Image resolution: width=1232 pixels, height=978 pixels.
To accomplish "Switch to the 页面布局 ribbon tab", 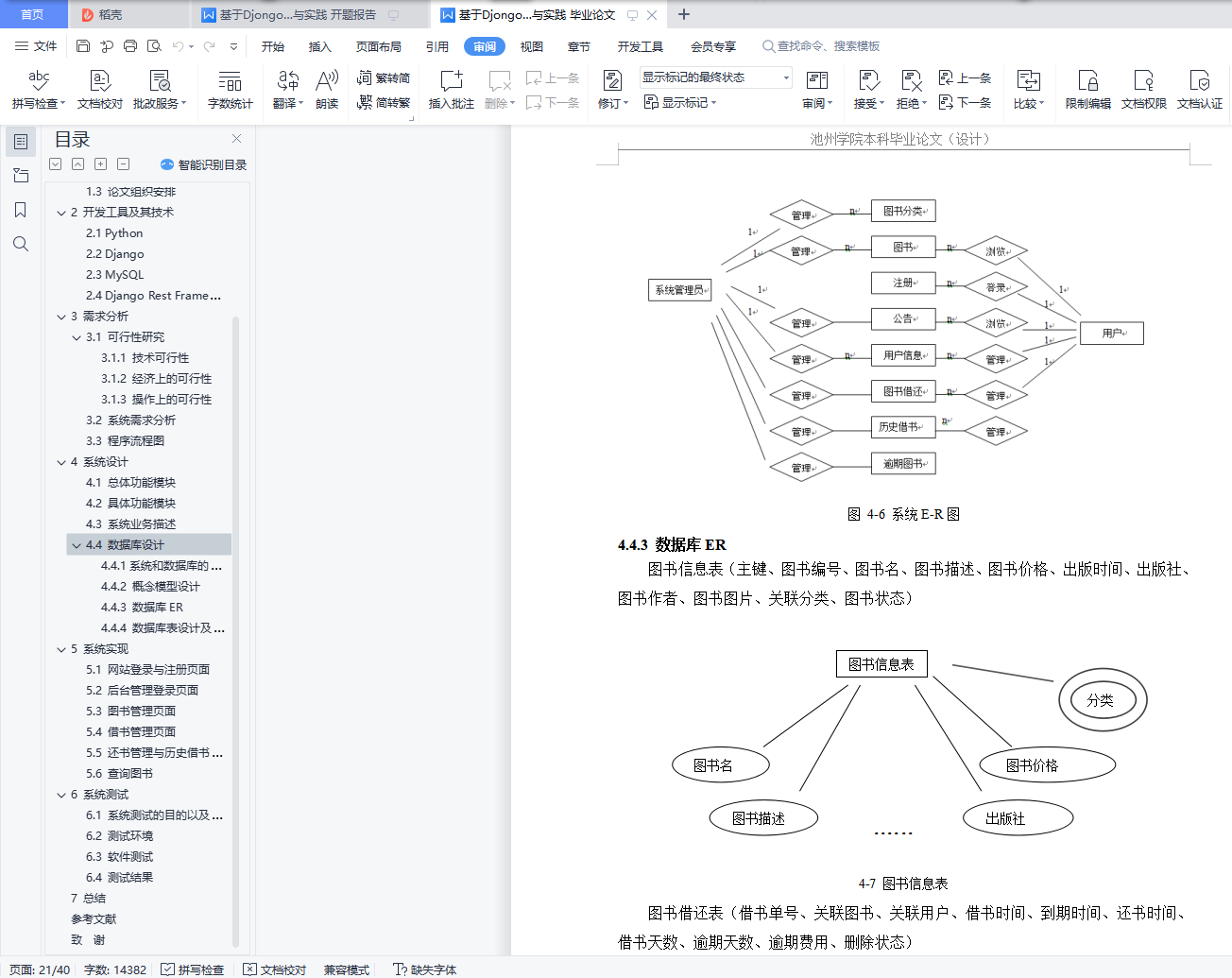I will pos(379,46).
